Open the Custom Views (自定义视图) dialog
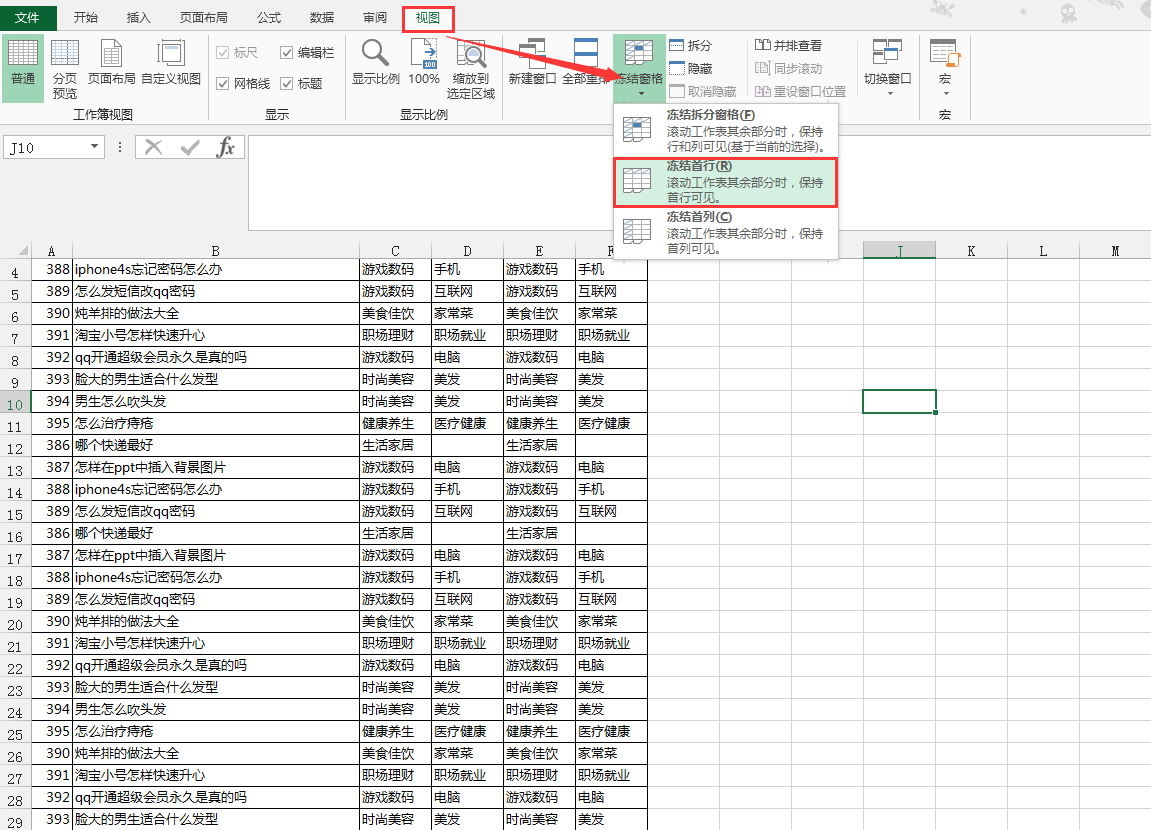 point(171,67)
